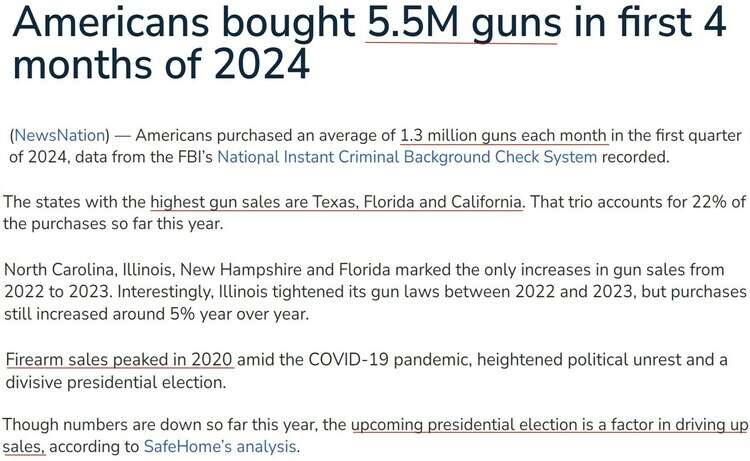Screen dimensions: 750x461
Task: Click the paragraph starting with "North Carolina, Illinois"
Action: (375, 291)
